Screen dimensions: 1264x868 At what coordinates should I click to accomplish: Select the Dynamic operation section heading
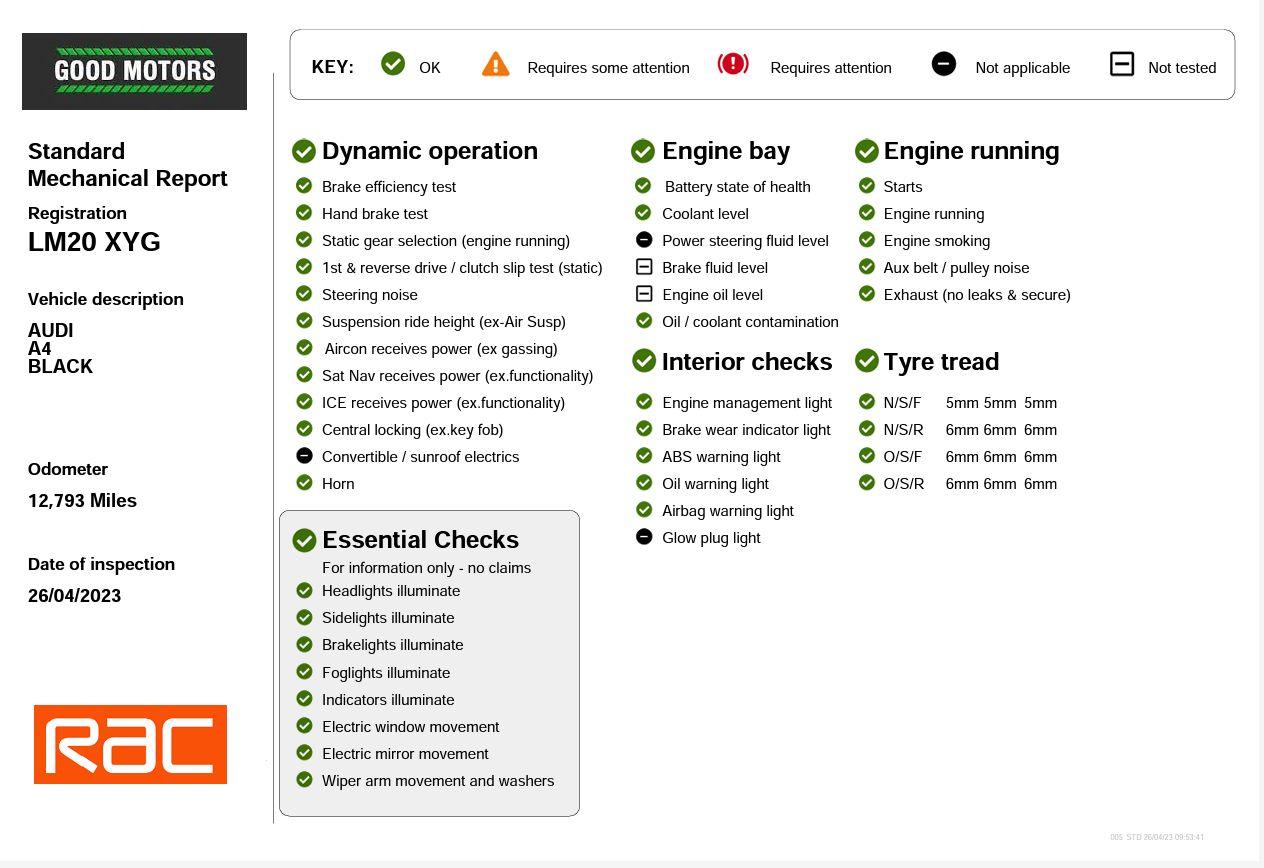coord(429,151)
